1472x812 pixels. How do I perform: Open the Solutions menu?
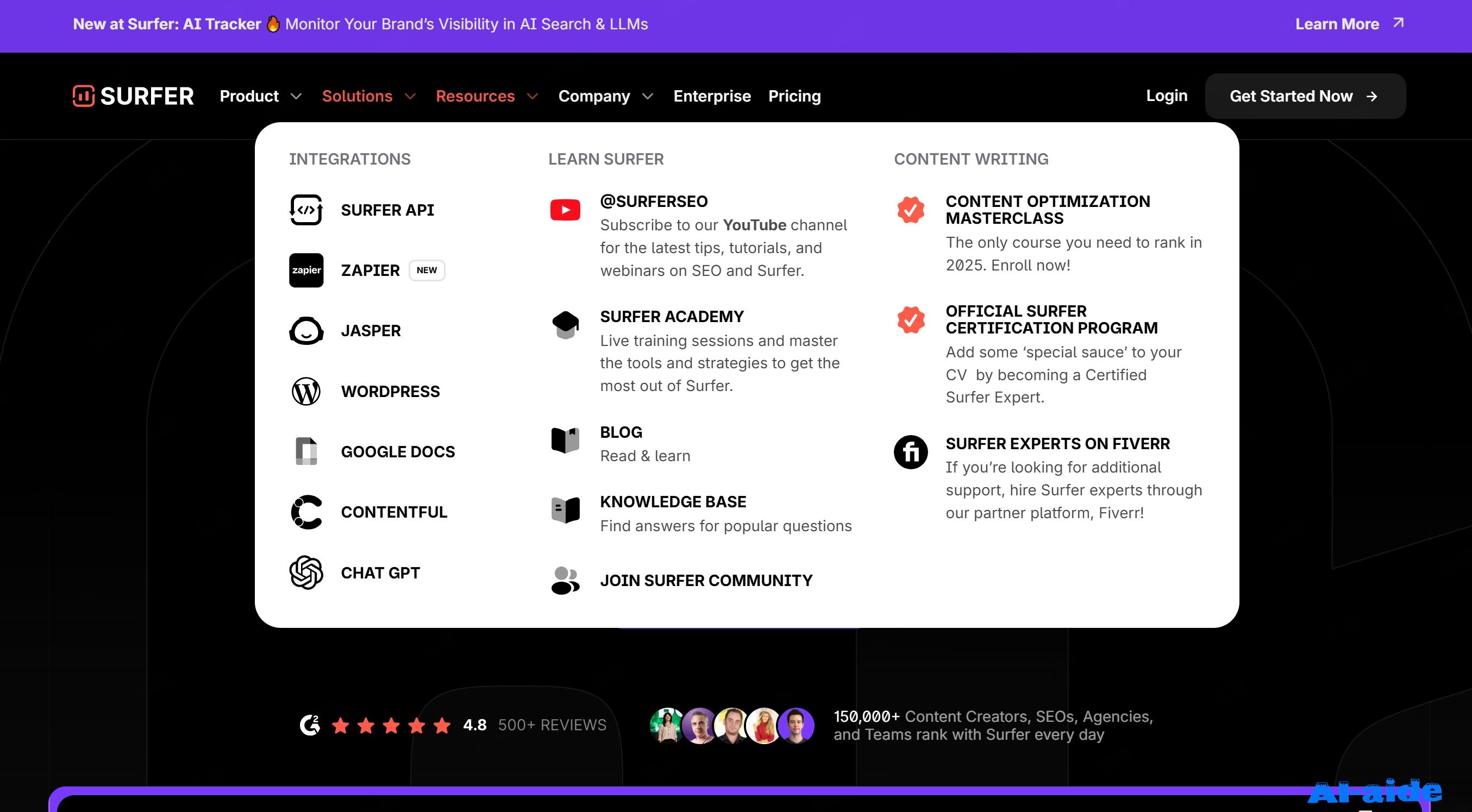point(357,96)
